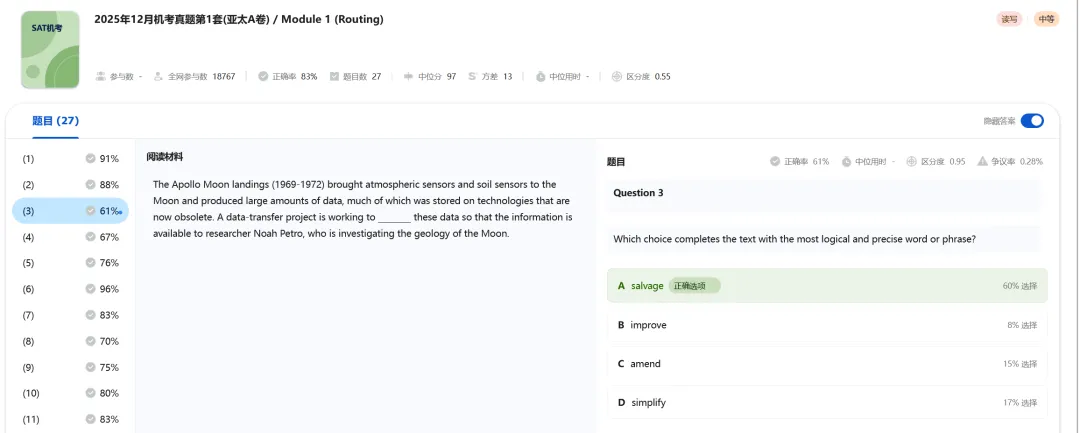This screenshot has height=433, width=1080.
Task: Open the 题目 (27) tab
Action: (55, 121)
